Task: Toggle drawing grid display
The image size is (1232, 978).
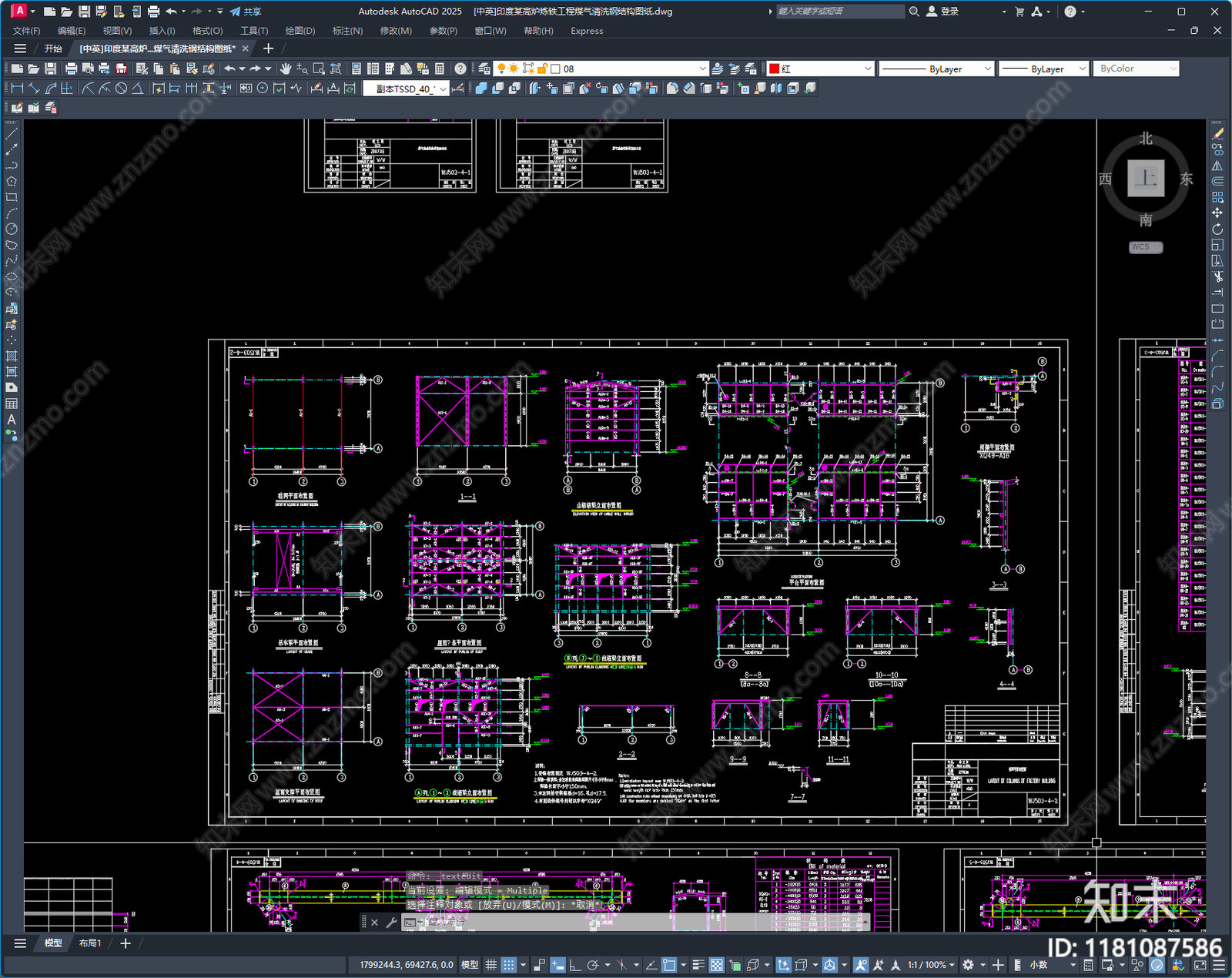Action: 490,965
